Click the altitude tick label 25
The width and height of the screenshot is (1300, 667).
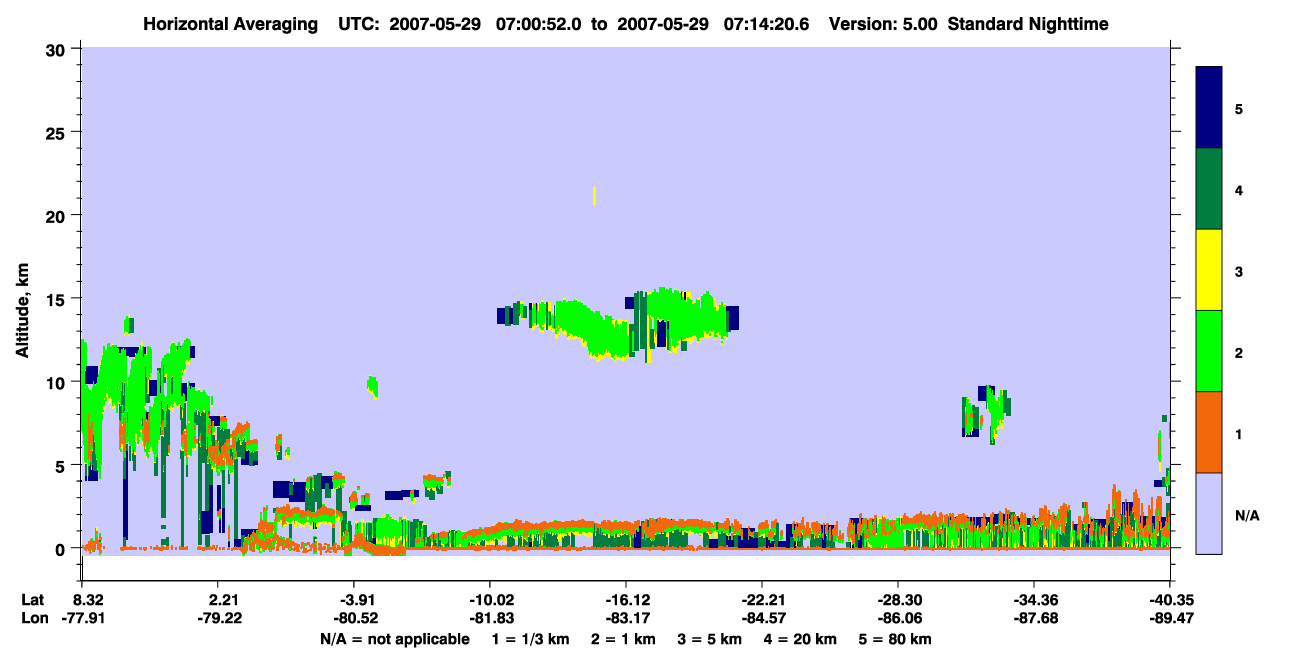click(x=58, y=133)
